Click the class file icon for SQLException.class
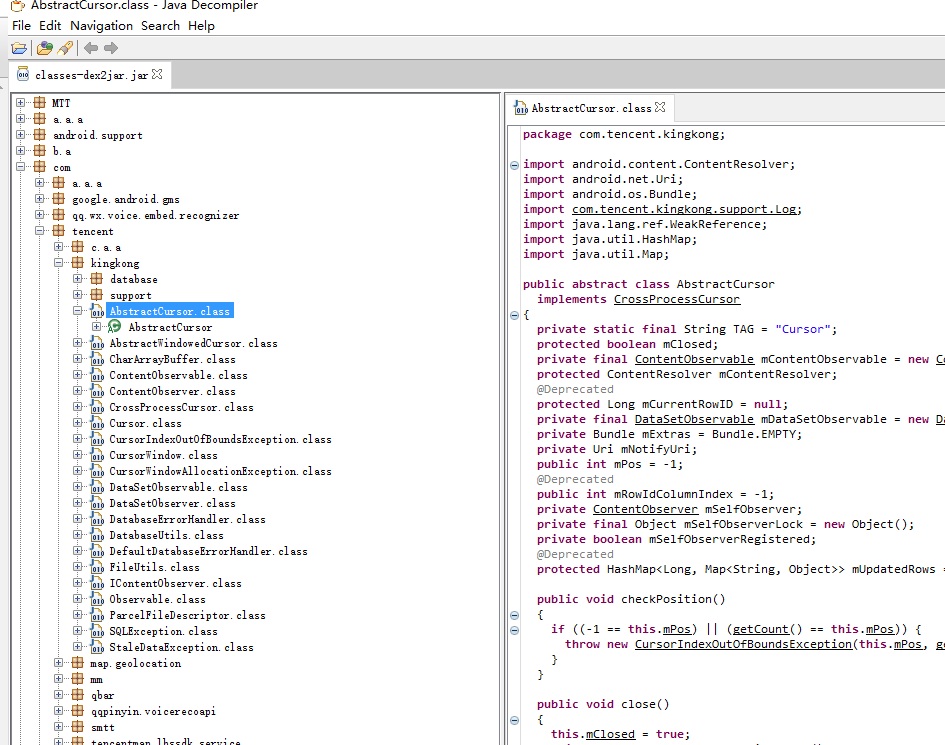This screenshot has height=745, width=945. tap(96, 631)
